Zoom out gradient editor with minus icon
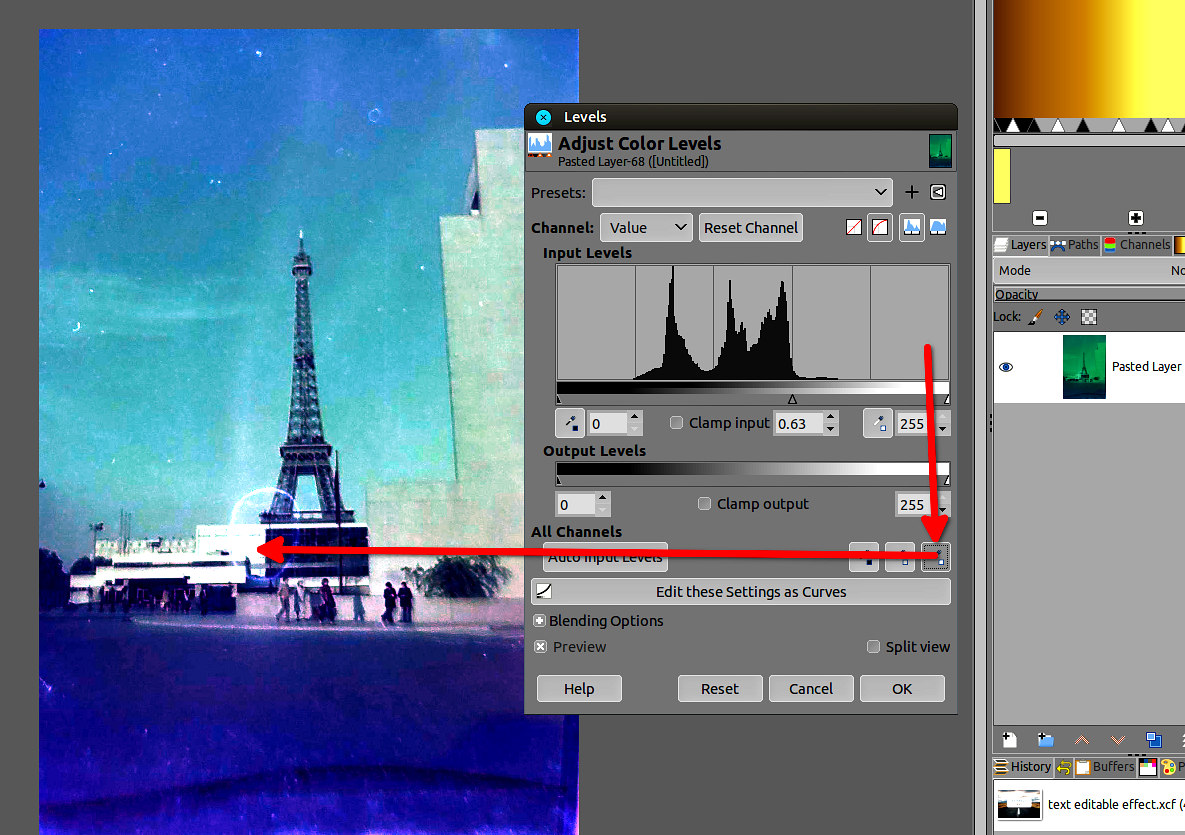The width and height of the screenshot is (1185, 835). [1040, 218]
